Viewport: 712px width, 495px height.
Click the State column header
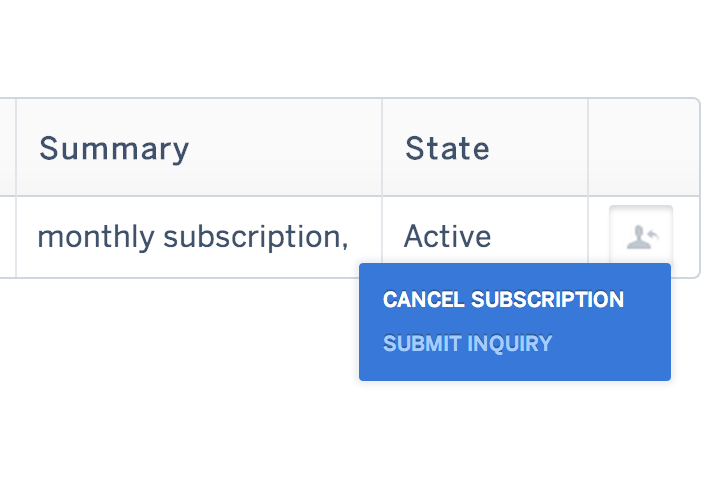click(x=447, y=149)
